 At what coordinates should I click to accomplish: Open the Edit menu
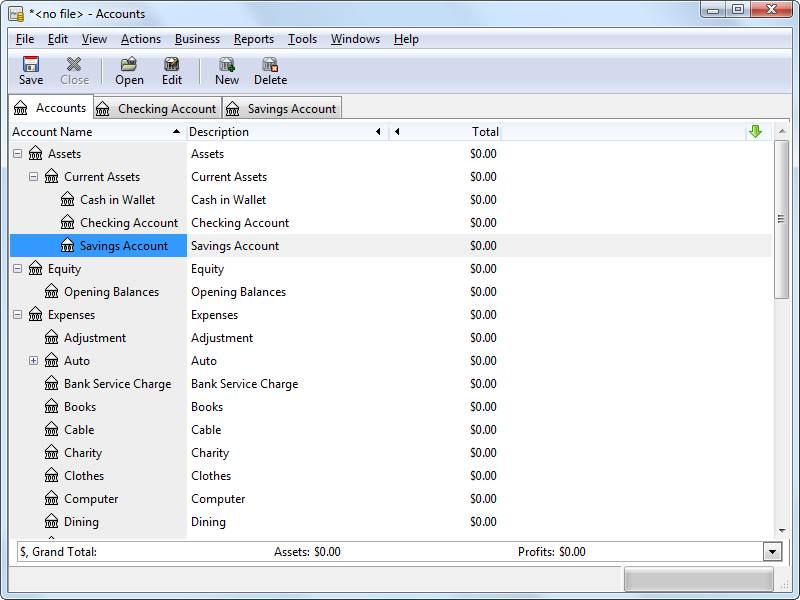(58, 39)
